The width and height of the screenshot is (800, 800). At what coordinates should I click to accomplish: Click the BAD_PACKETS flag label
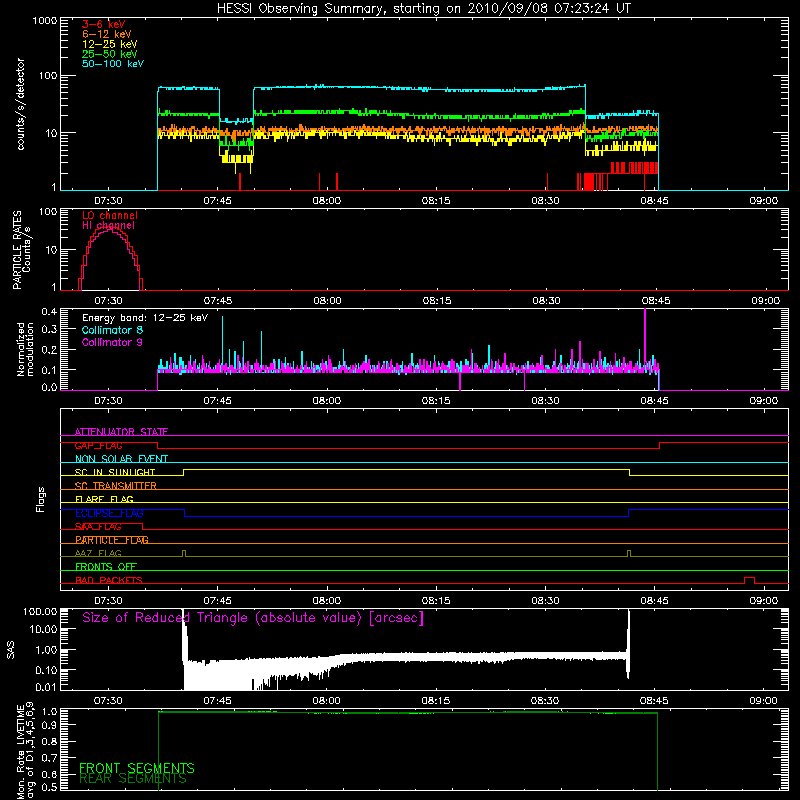point(109,580)
